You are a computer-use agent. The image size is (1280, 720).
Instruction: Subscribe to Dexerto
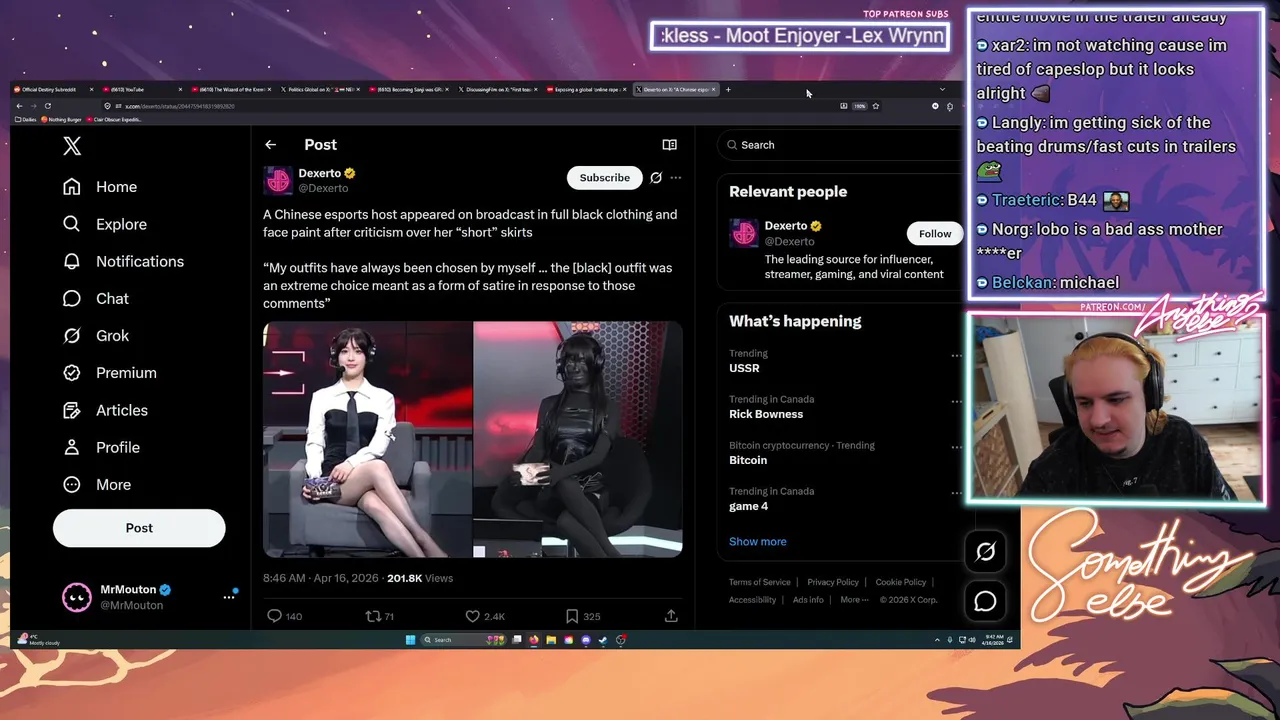click(x=605, y=177)
